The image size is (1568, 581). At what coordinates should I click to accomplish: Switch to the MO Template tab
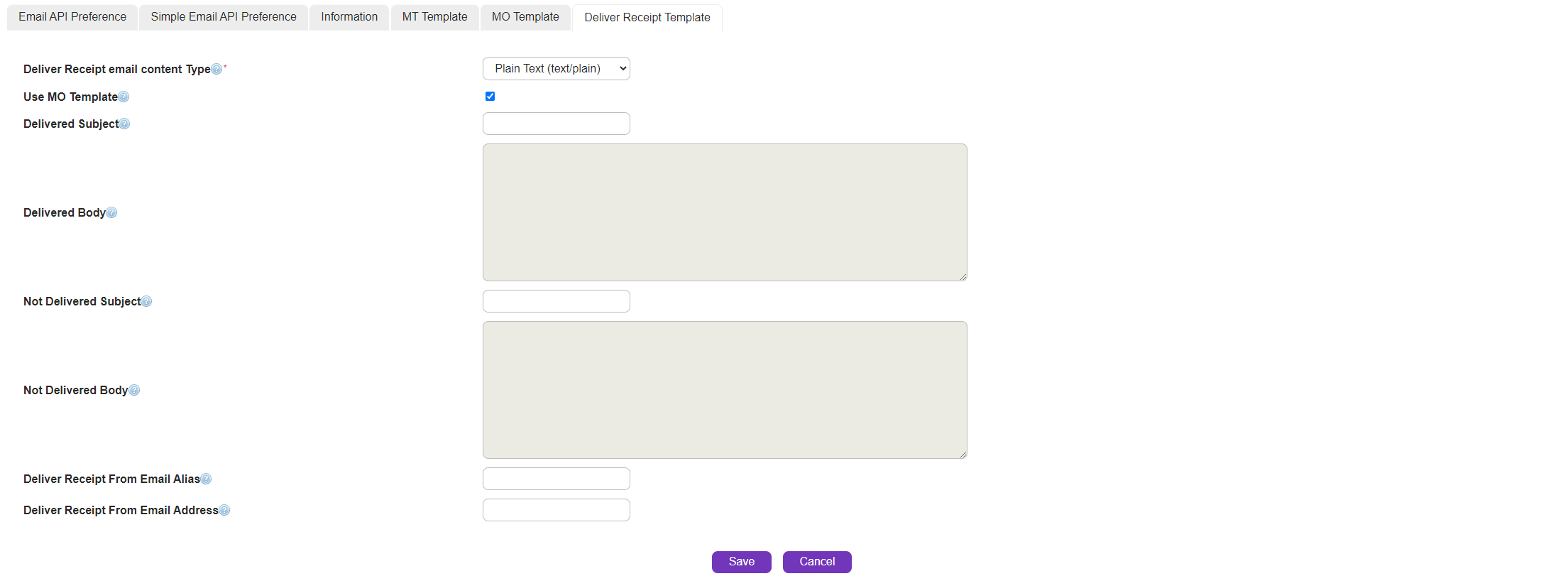coord(525,17)
